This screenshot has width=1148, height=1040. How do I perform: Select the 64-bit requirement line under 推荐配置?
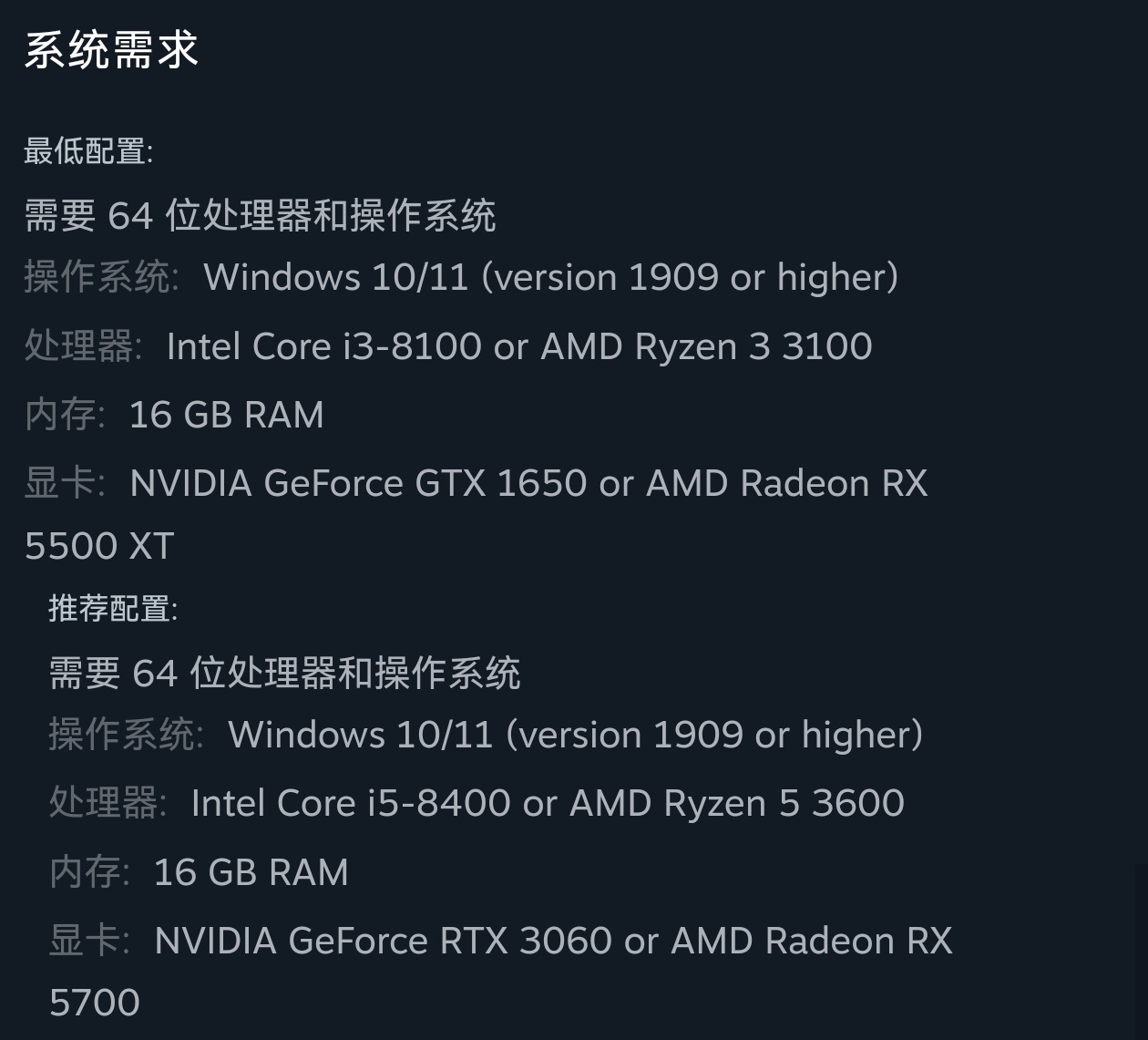284,674
